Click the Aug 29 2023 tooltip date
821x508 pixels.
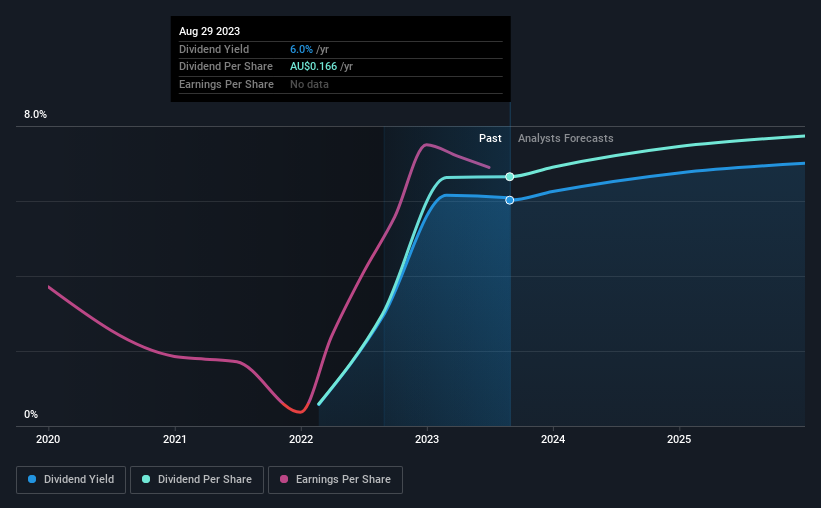pos(209,31)
